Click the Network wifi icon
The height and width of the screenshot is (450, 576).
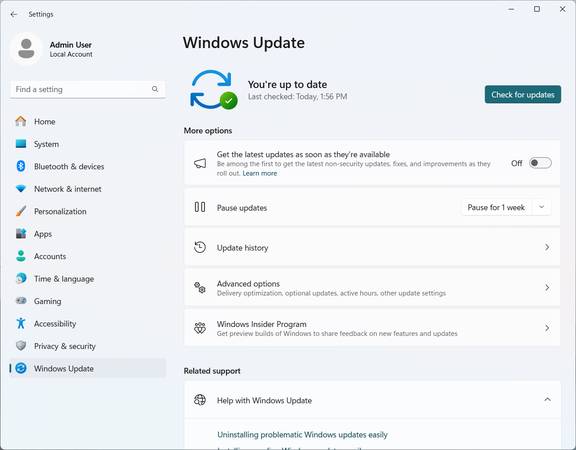(21, 189)
